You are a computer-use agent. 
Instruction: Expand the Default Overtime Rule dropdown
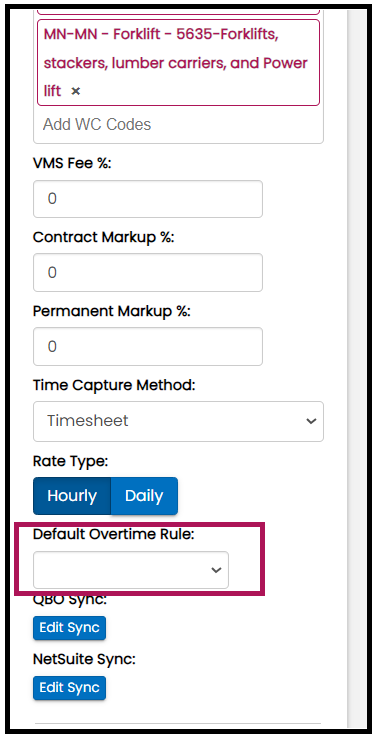(x=131, y=570)
